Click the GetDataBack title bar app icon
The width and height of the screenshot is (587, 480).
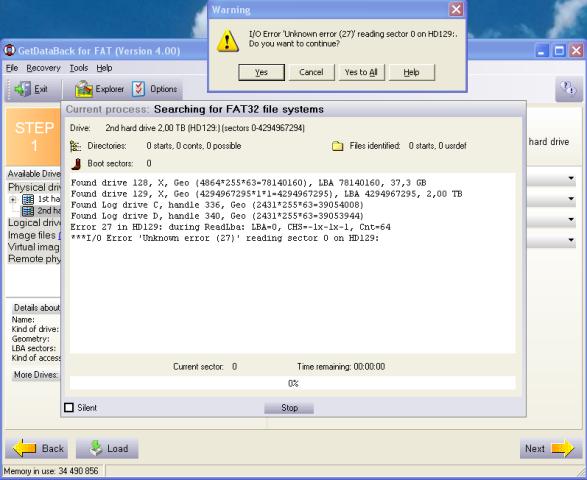pos(9,50)
